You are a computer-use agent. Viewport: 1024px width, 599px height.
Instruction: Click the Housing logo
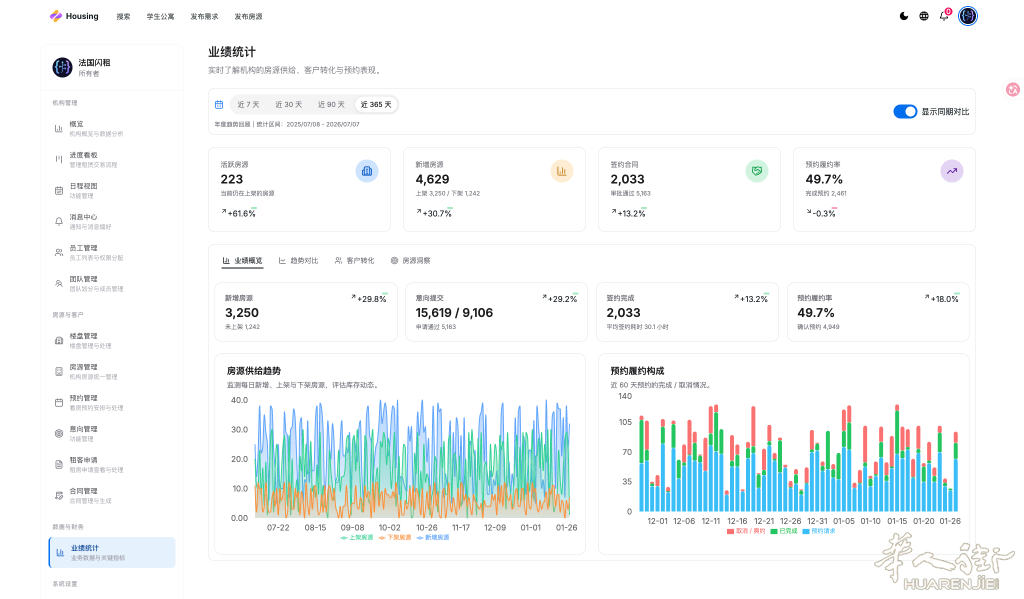click(x=74, y=16)
